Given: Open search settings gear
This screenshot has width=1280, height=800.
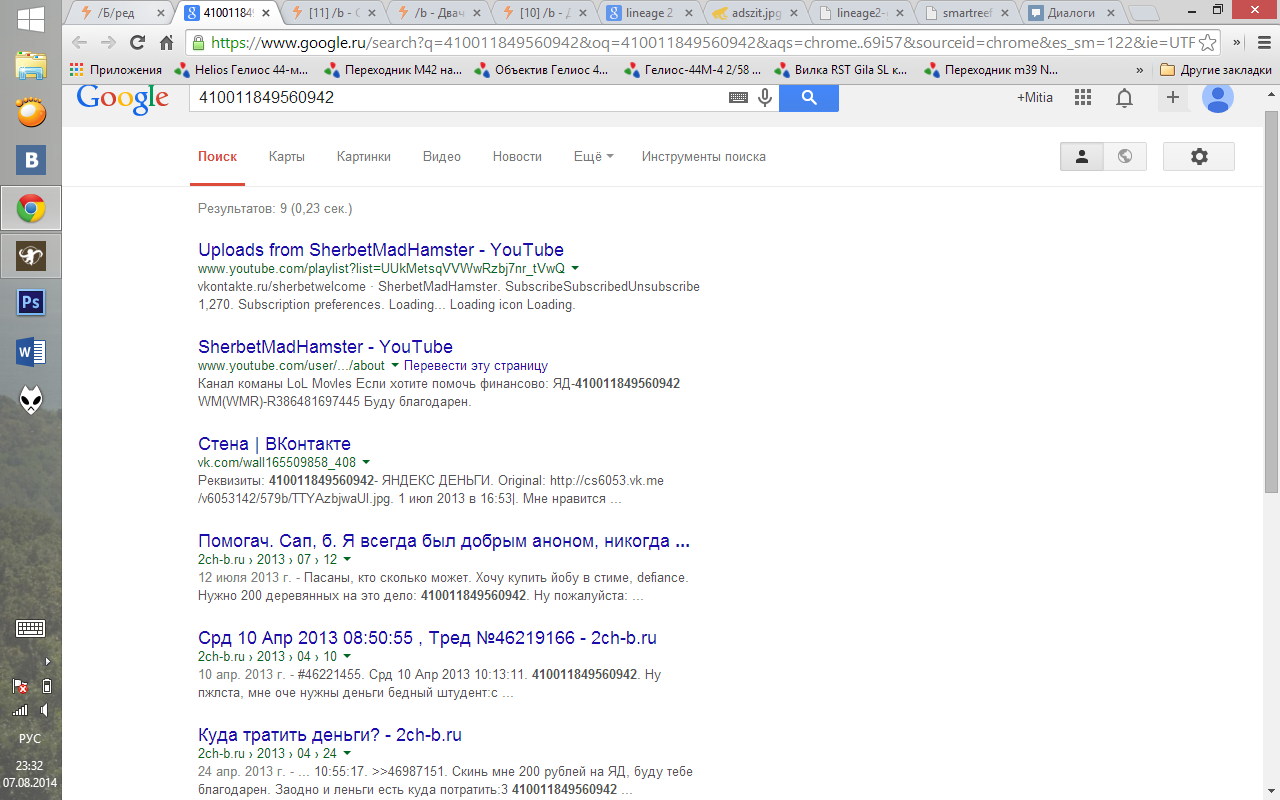Looking at the screenshot, I should (1199, 156).
